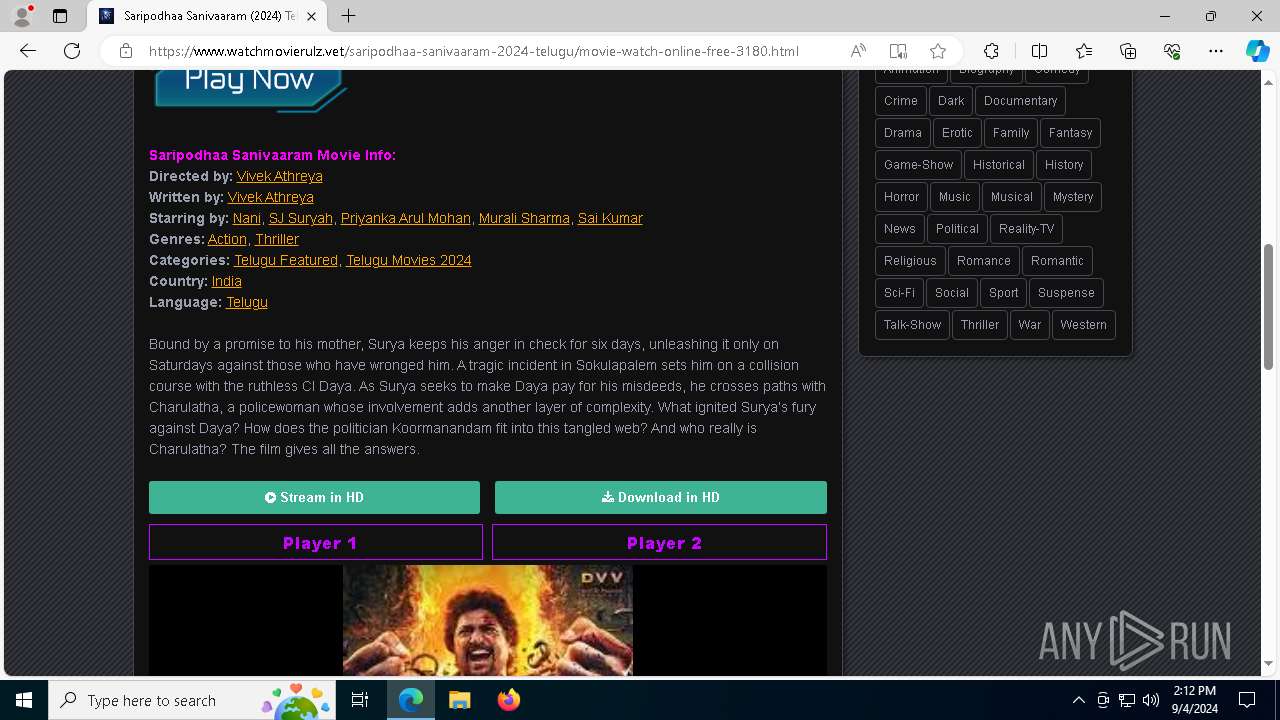This screenshot has width=1280, height=720.
Task: Open writer Vivek Athreya link
Action: [270, 197]
